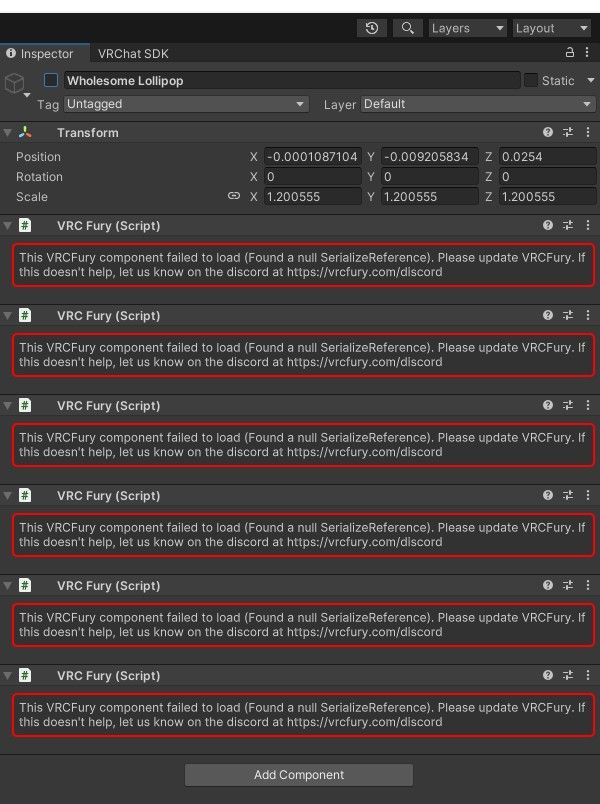Click the Scale Z field
Viewport: 600px width, 804px height.
pyautogui.click(x=547, y=197)
